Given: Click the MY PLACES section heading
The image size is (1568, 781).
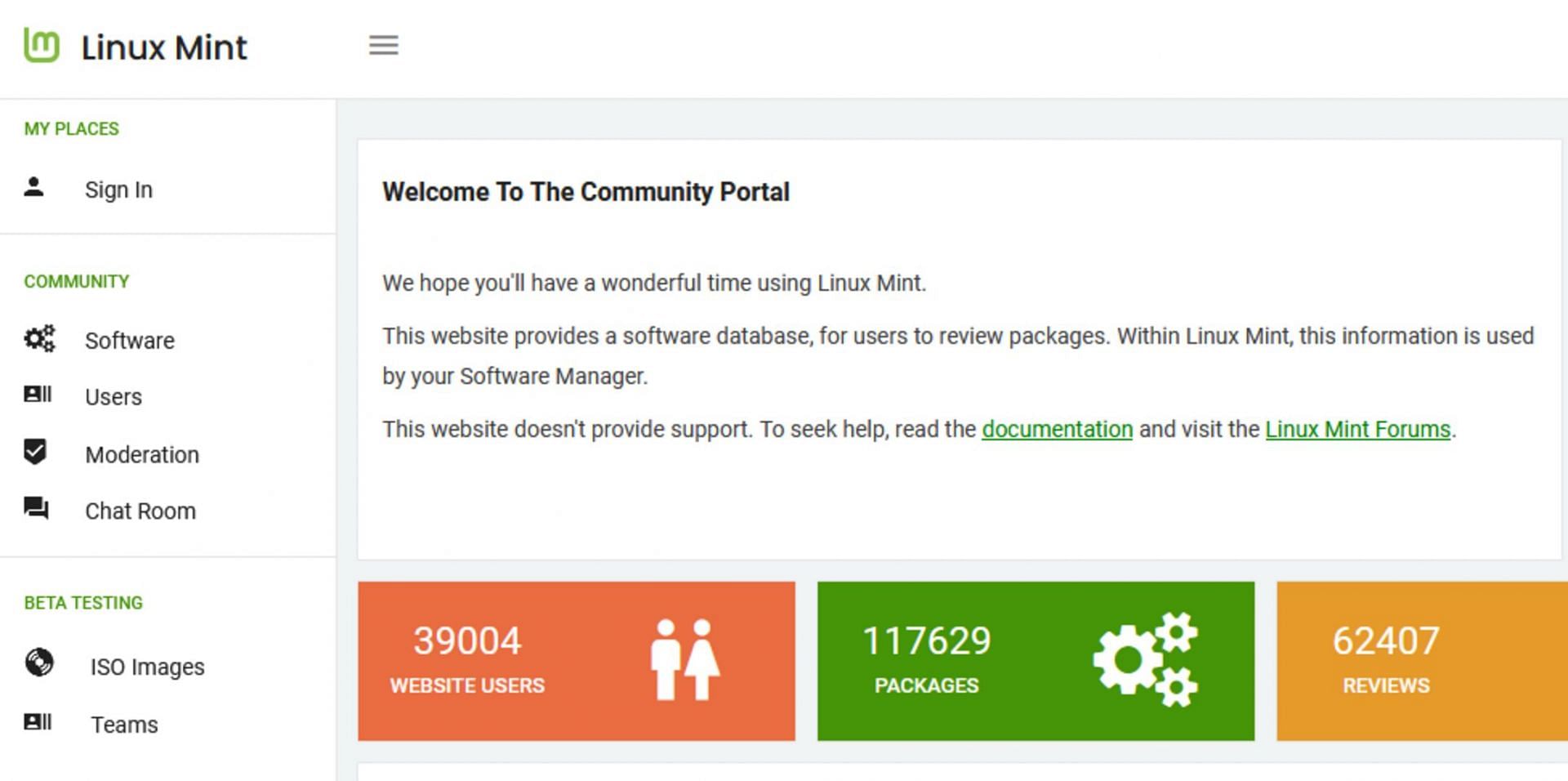Looking at the screenshot, I should coord(72,129).
